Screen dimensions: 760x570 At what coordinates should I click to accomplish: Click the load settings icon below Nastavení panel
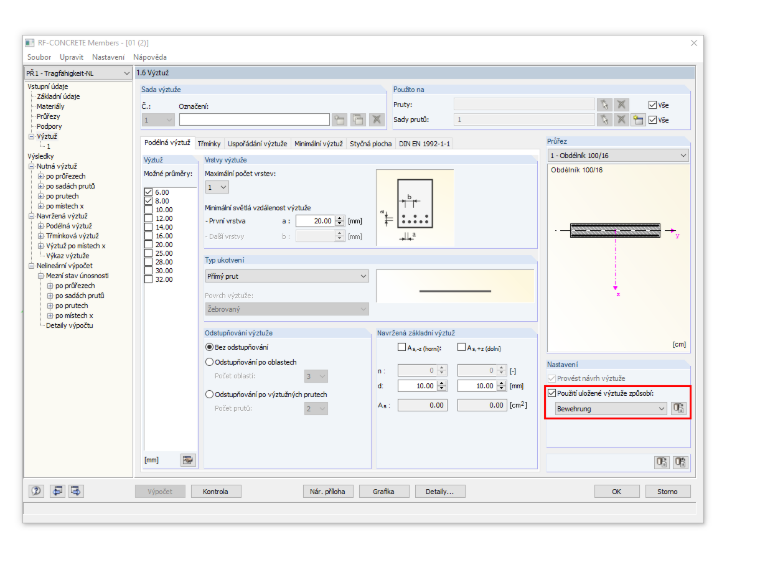click(662, 462)
